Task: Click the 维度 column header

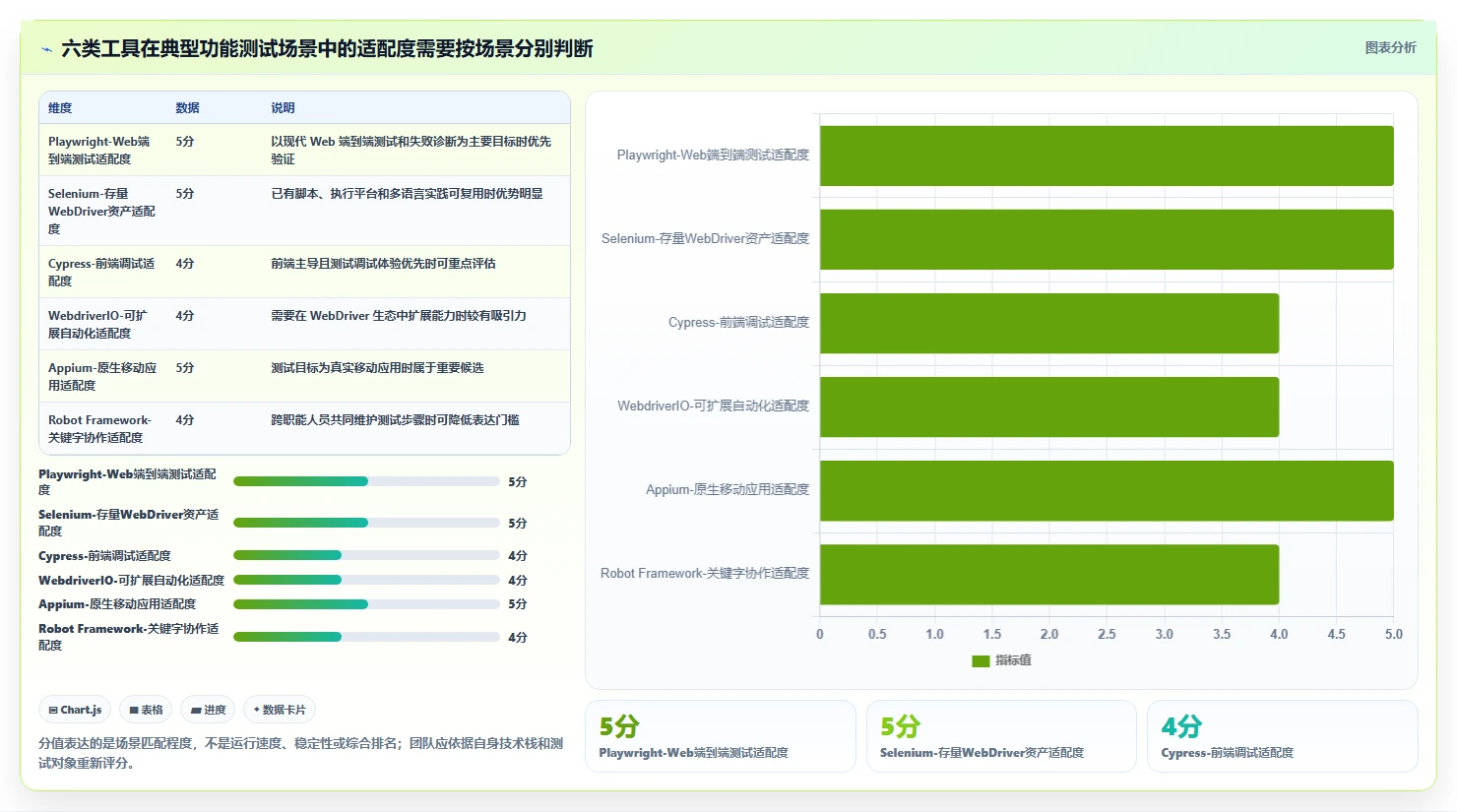Action: (60, 108)
